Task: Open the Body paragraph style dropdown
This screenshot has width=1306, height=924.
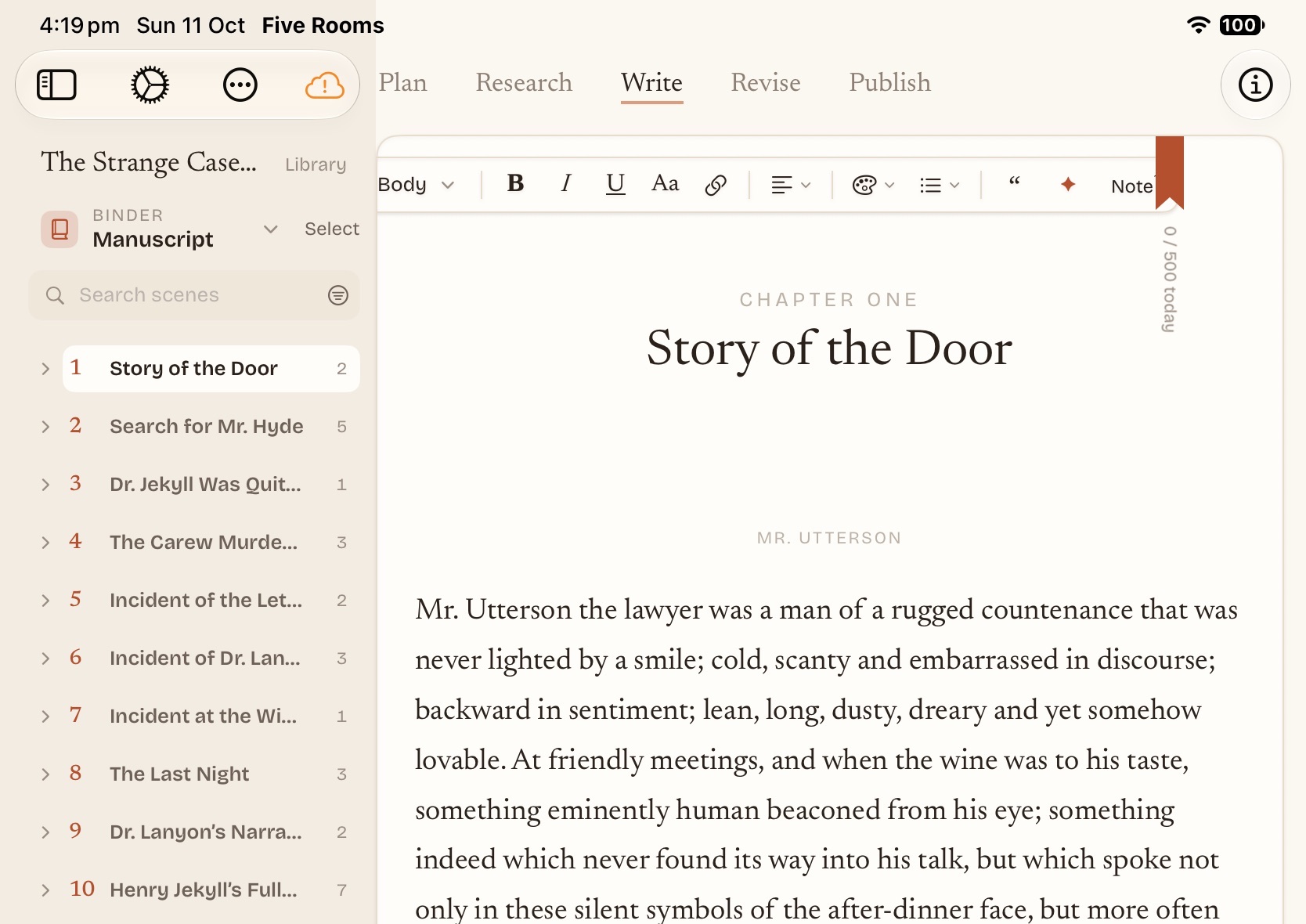Action: [416, 185]
